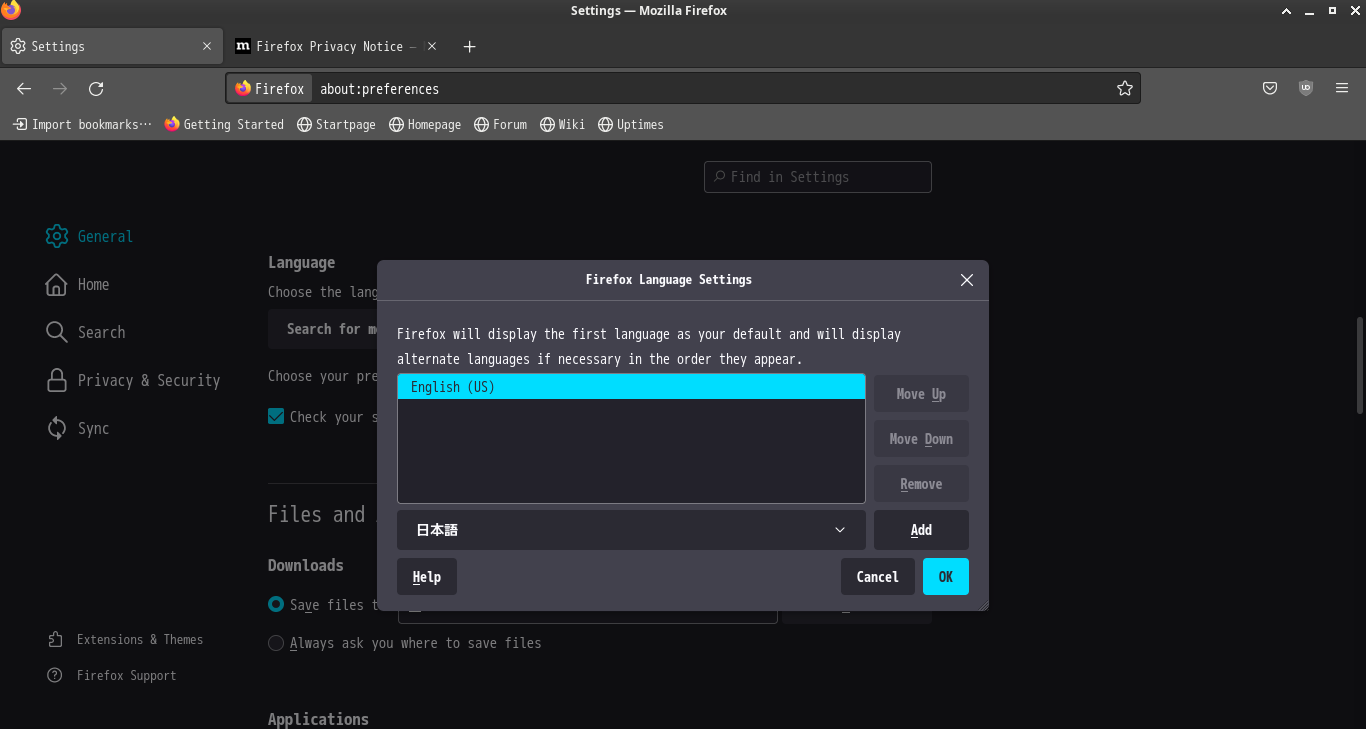
Task: Close the Firefox Privacy Notice tab
Action: (432, 47)
